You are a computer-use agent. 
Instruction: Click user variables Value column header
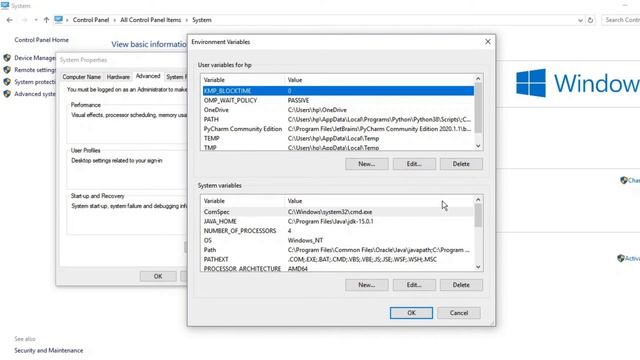(x=379, y=80)
